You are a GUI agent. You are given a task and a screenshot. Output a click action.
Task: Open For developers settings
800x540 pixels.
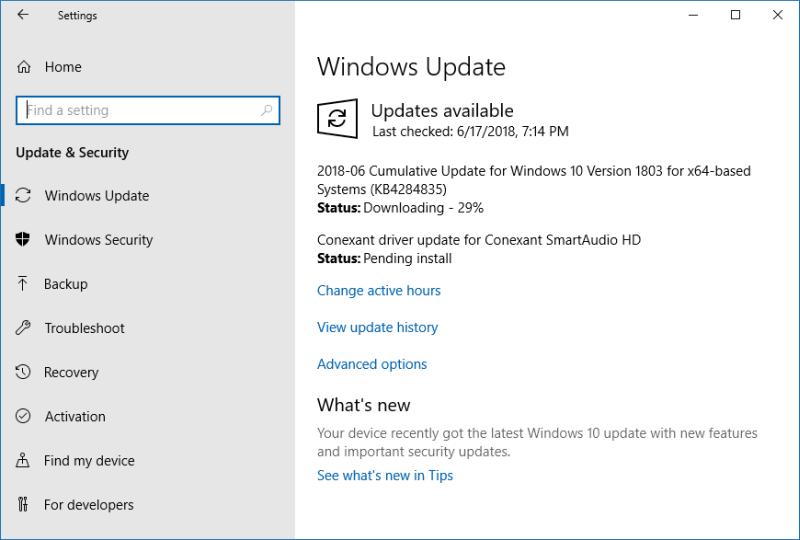89,505
